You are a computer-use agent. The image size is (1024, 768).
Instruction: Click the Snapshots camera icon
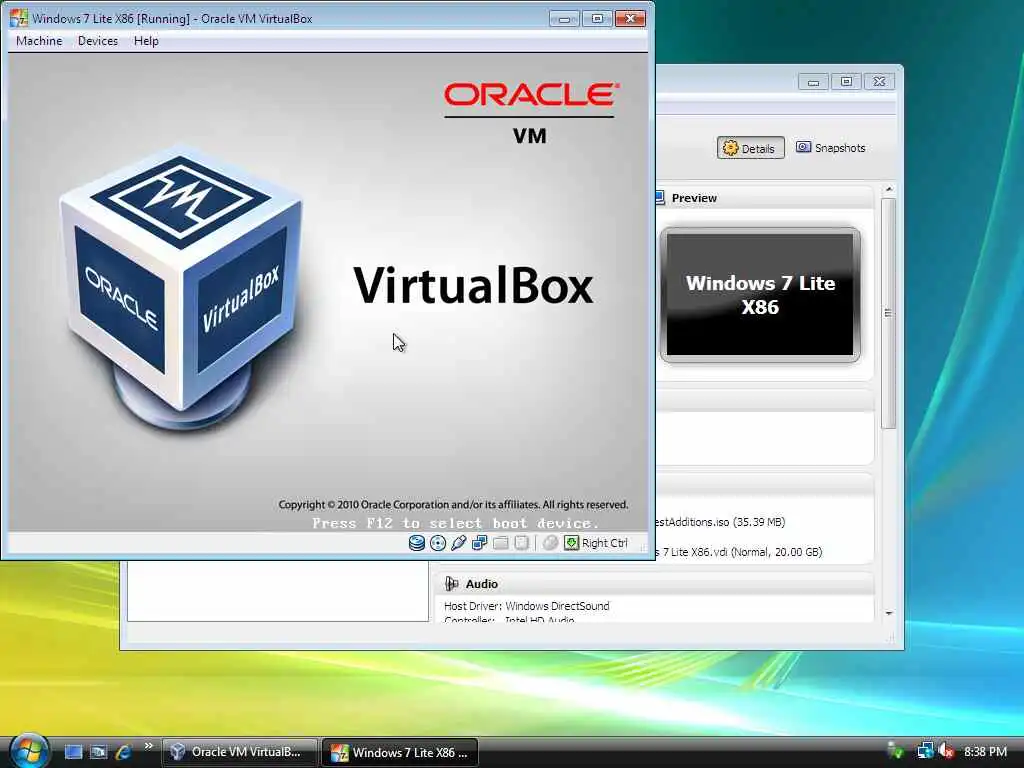[x=803, y=147]
